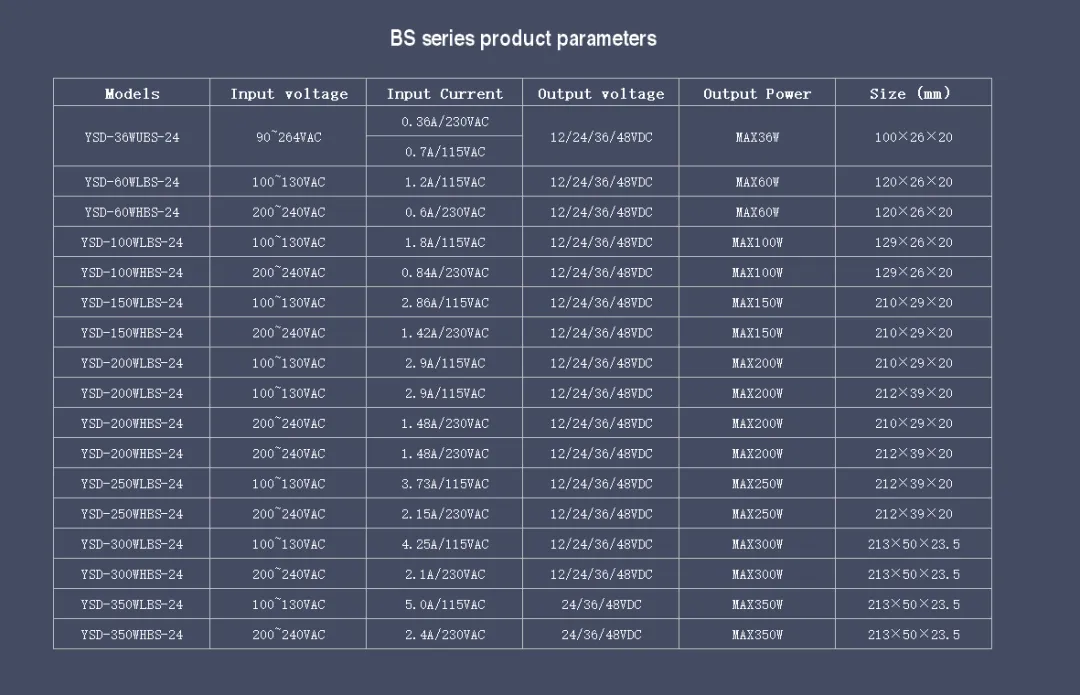Select the YSD-300WLBS-24 model cell
Screen dimensions: 1080x695
[132, 543]
